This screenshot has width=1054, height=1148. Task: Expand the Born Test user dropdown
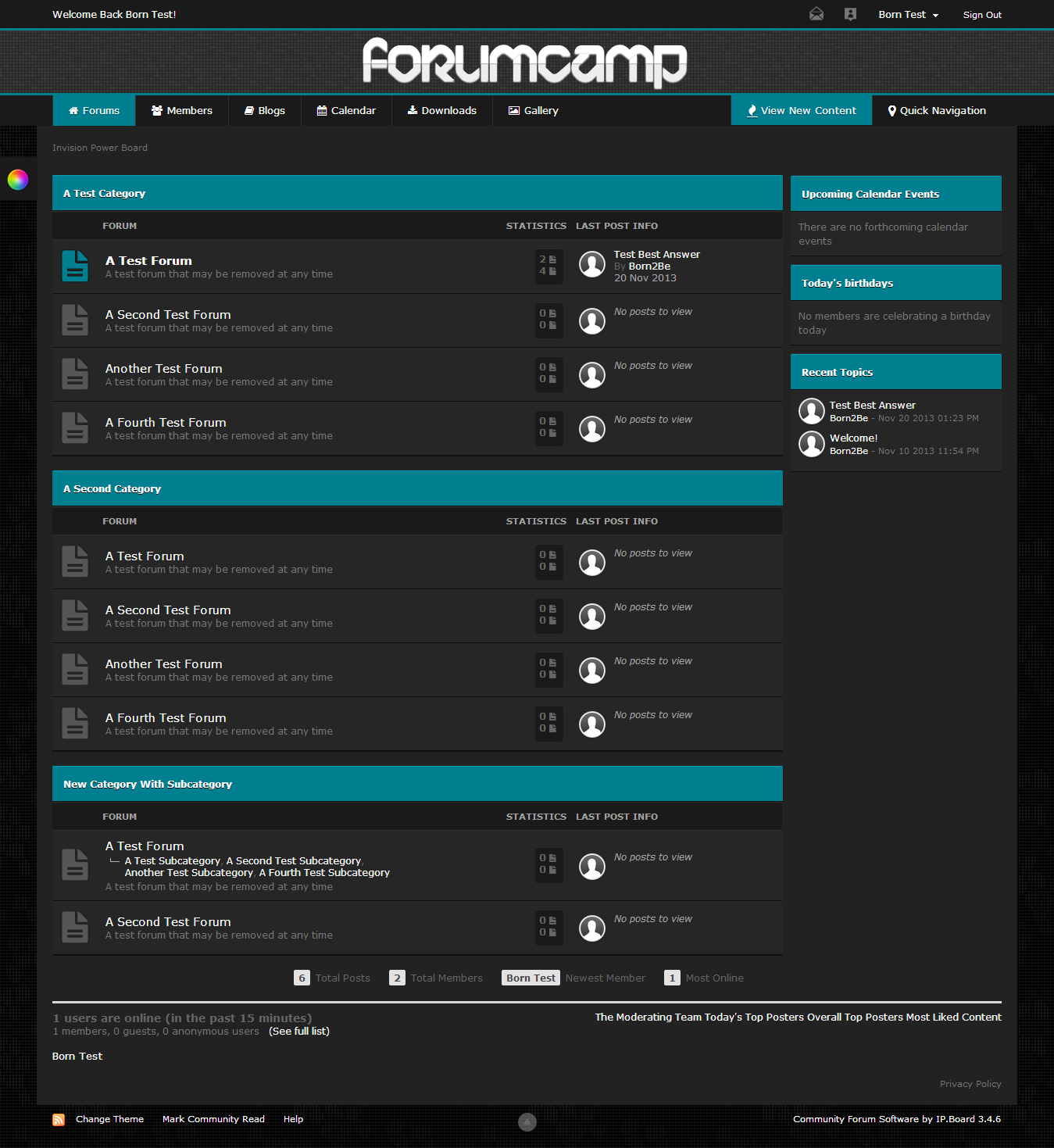(x=908, y=15)
